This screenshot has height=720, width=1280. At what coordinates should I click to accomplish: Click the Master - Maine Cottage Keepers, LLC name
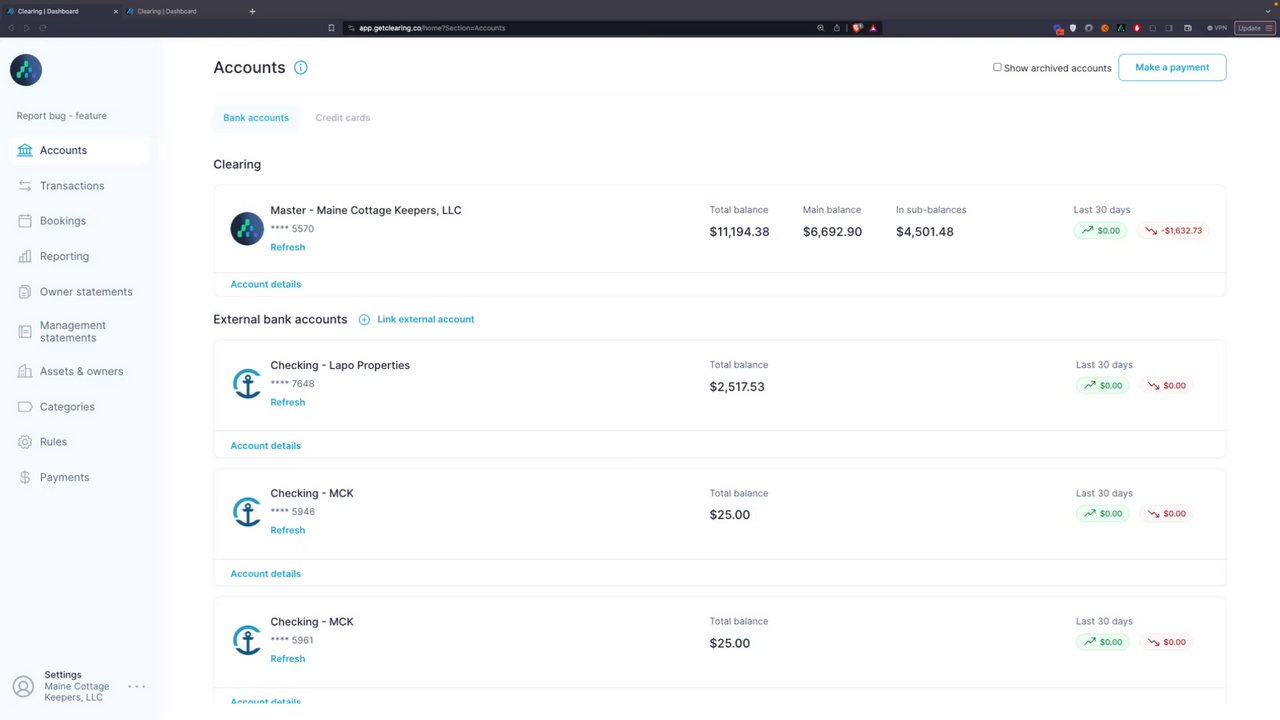(366, 210)
